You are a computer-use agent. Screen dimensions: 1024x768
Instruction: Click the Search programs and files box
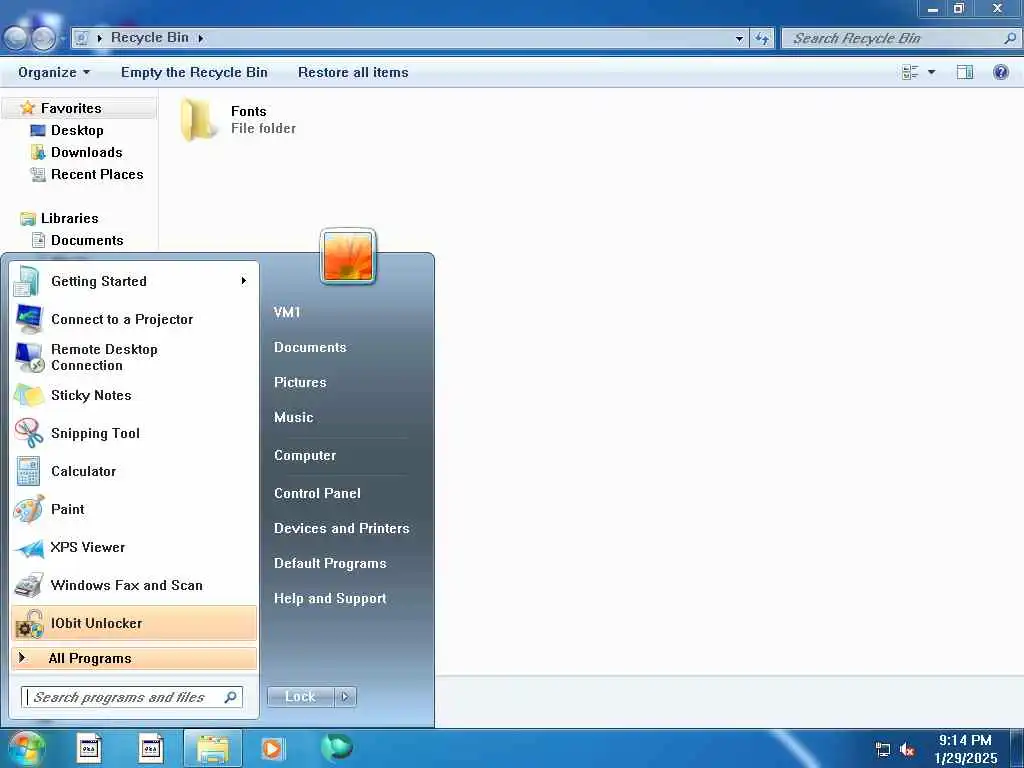132,697
